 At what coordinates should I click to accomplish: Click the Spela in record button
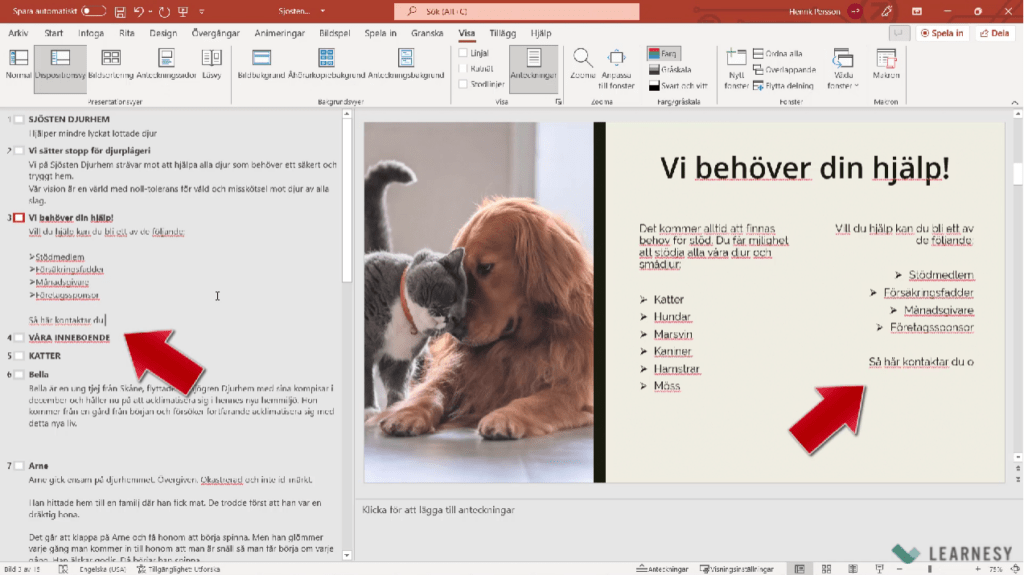(x=943, y=33)
